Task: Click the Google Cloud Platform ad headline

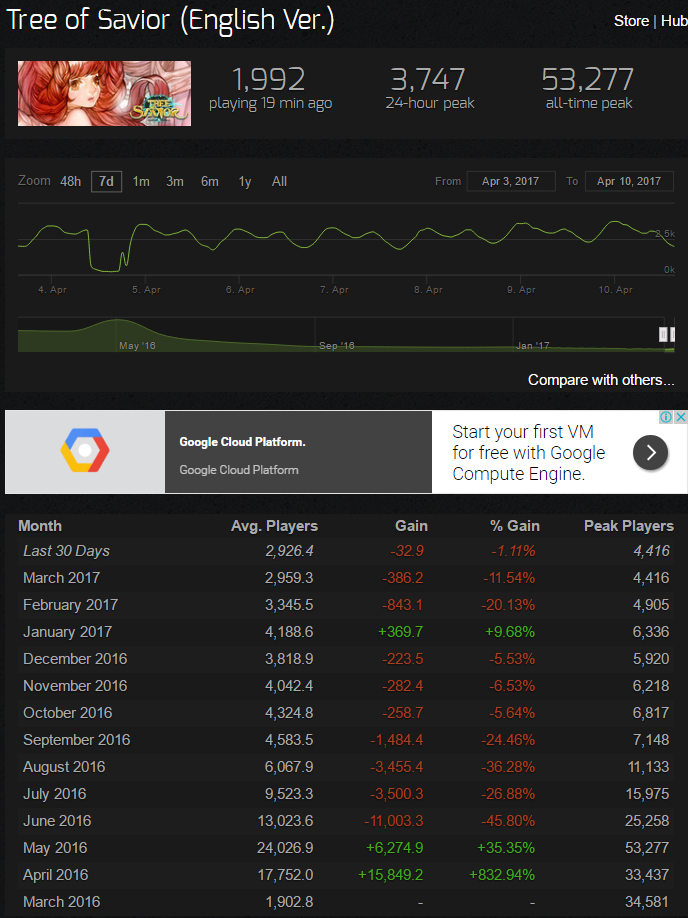Action: click(242, 442)
